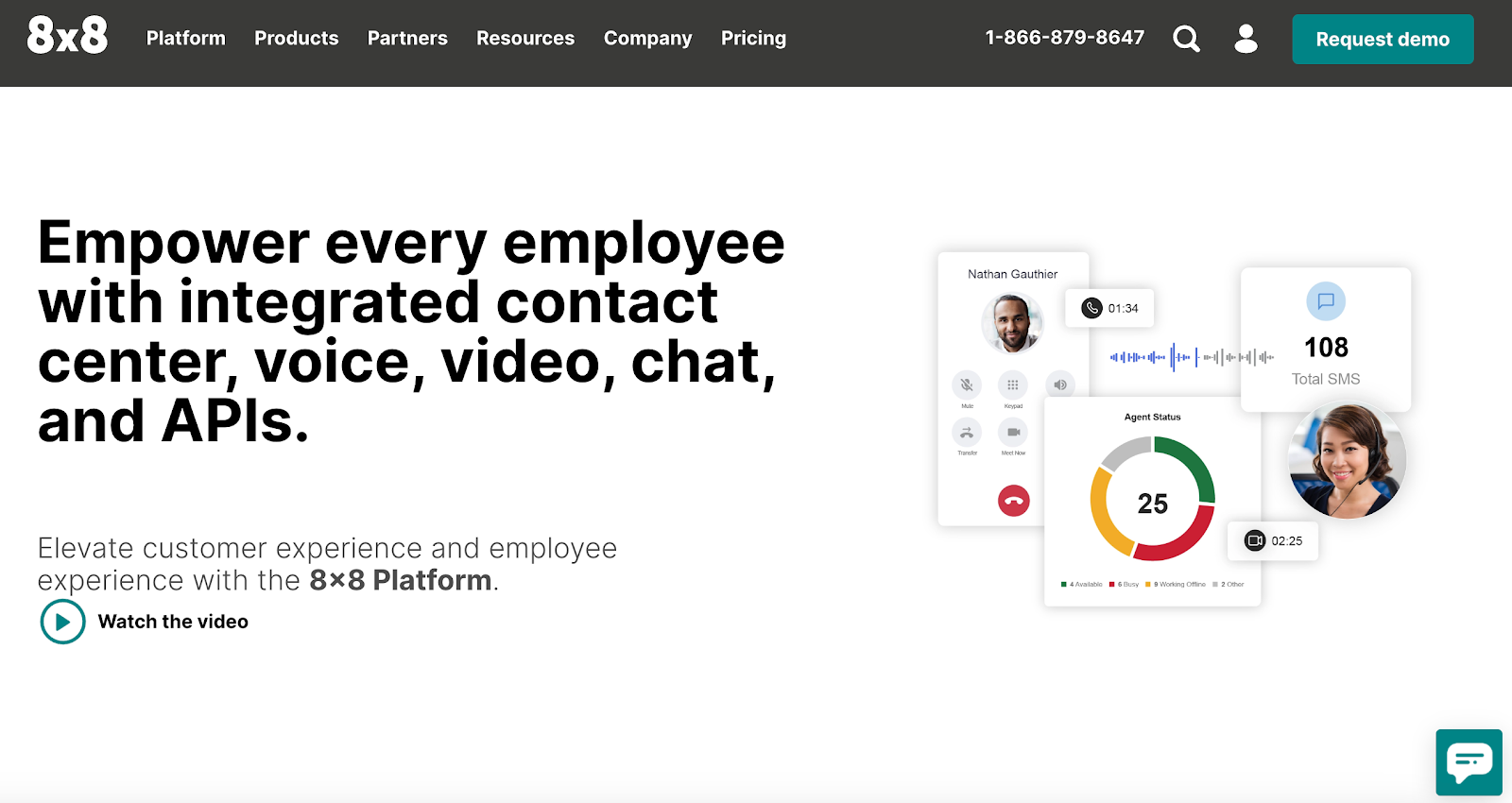Open the Platform menu
The width and height of the screenshot is (1512, 803).
186,38
